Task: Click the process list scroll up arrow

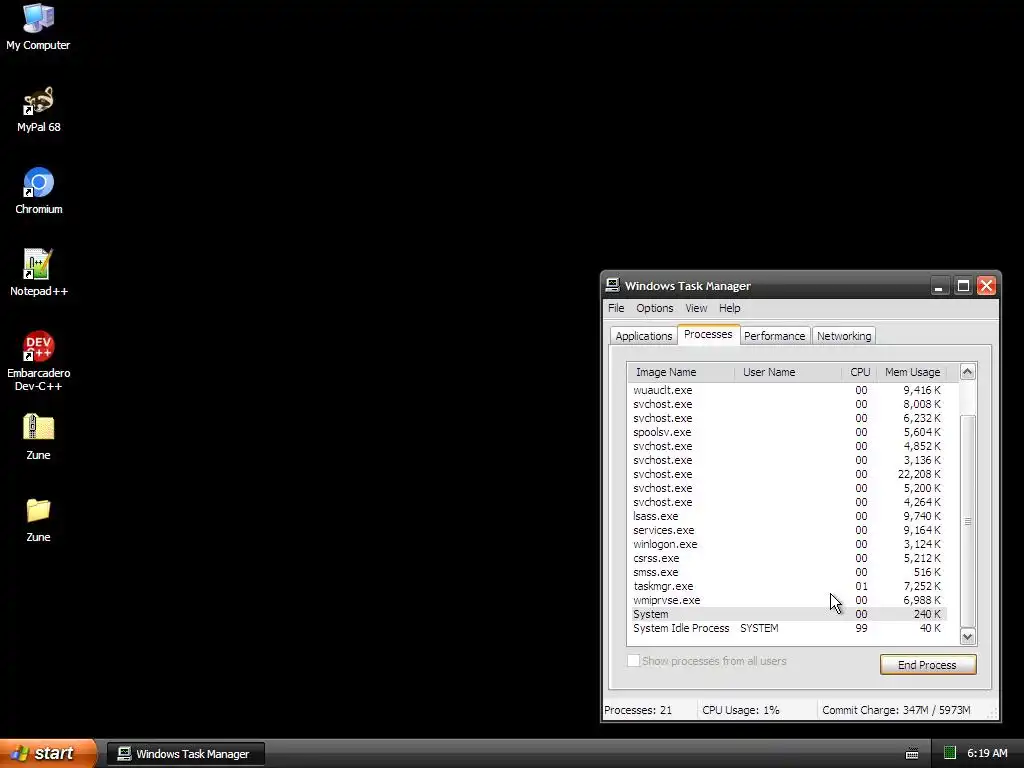Action: (967, 372)
